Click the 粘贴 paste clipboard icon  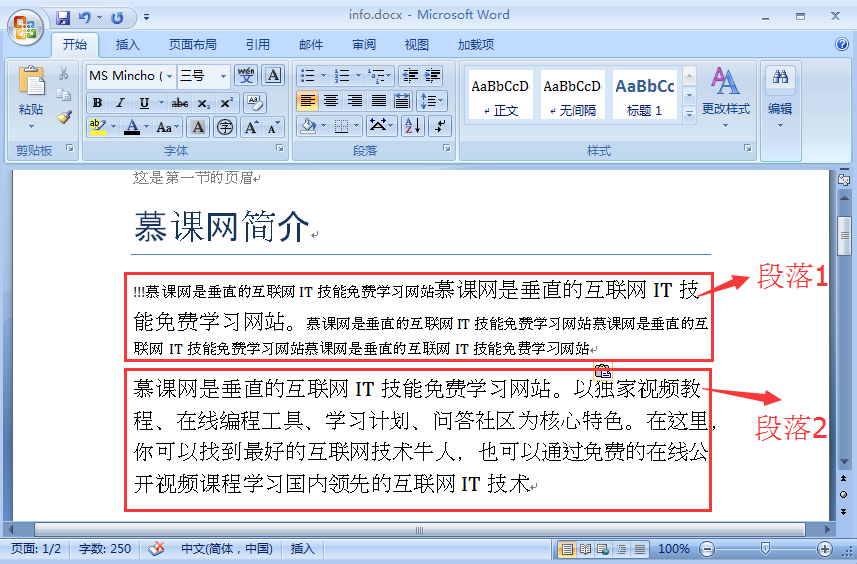coord(31,81)
